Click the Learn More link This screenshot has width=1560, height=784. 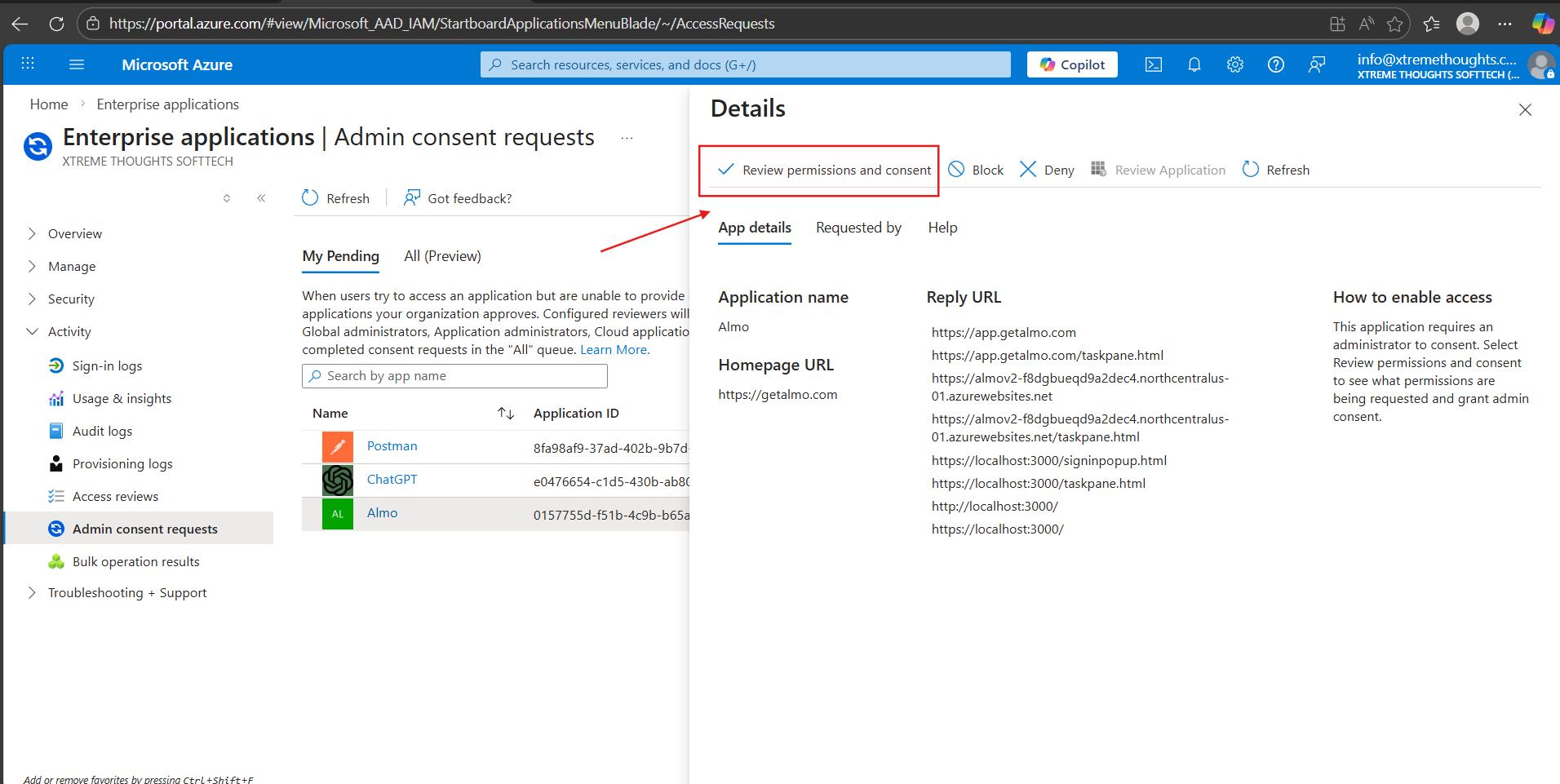click(613, 349)
